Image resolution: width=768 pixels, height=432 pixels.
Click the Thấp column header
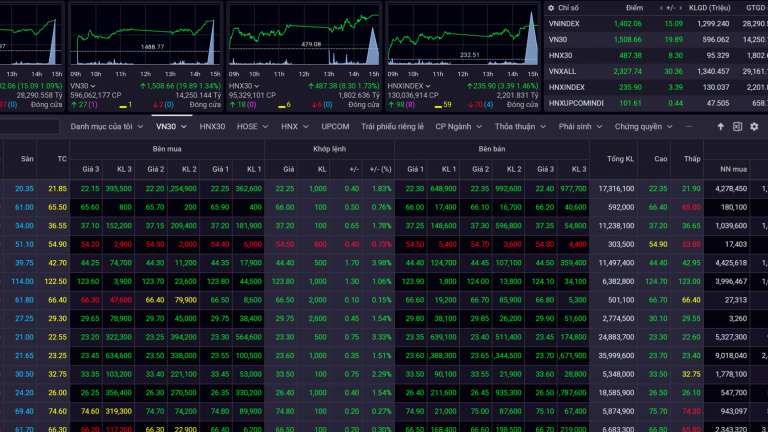coord(692,159)
